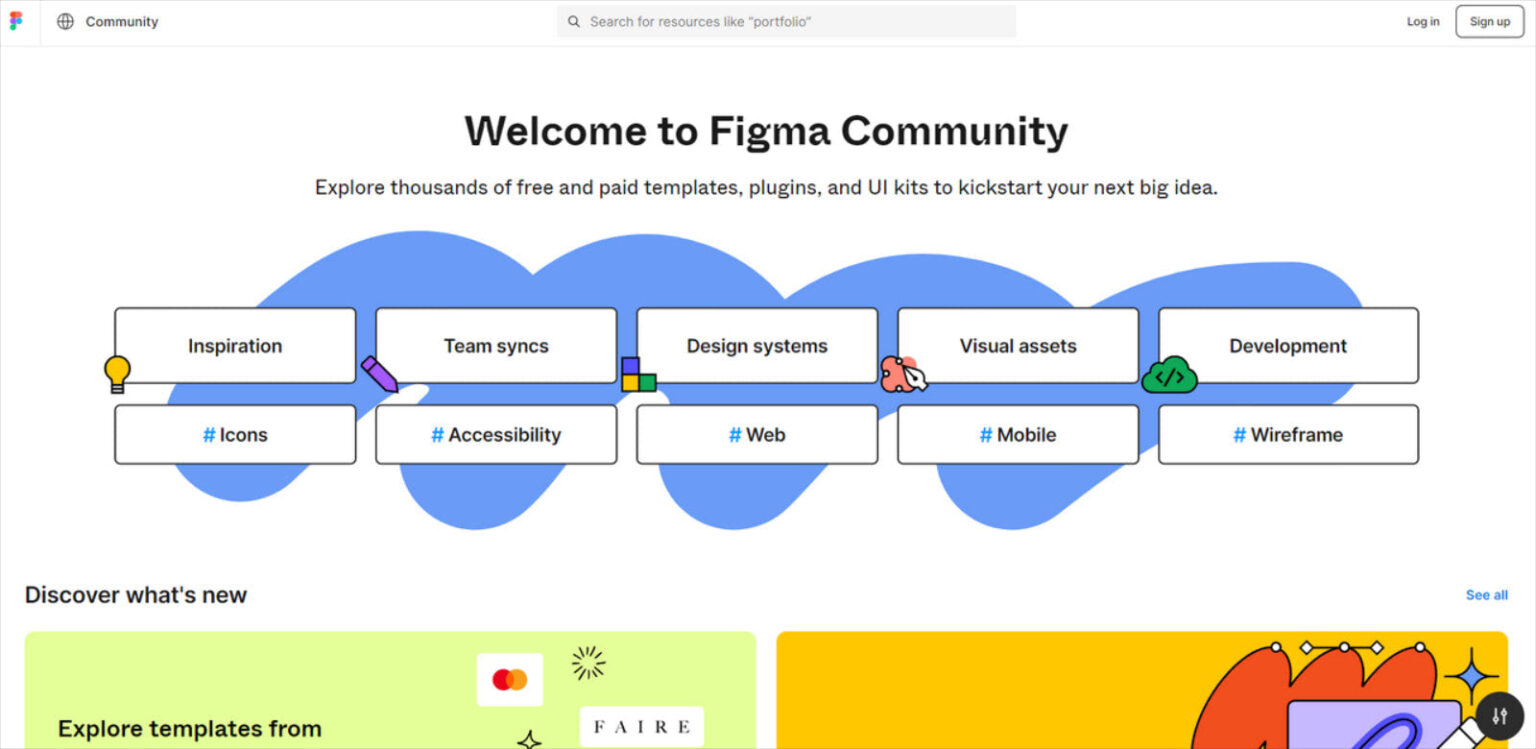This screenshot has height=749, width=1536.
Task: Open the filter sliders button at bottom right
Action: pos(1499,716)
